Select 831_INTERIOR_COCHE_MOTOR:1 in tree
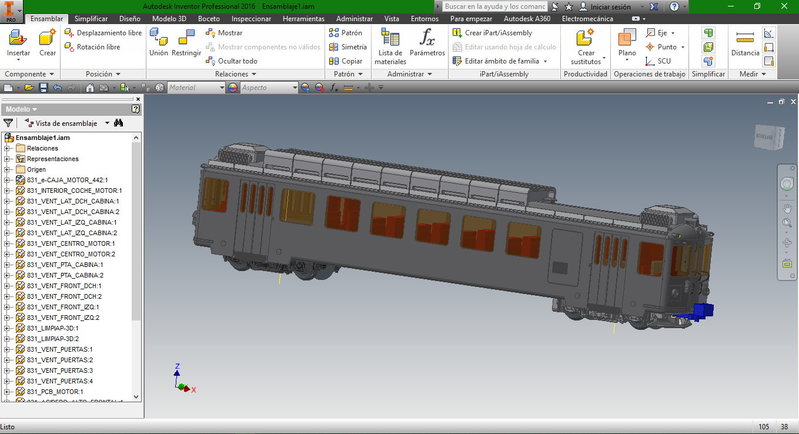This screenshot has height=434, width=799. [74, 191]
